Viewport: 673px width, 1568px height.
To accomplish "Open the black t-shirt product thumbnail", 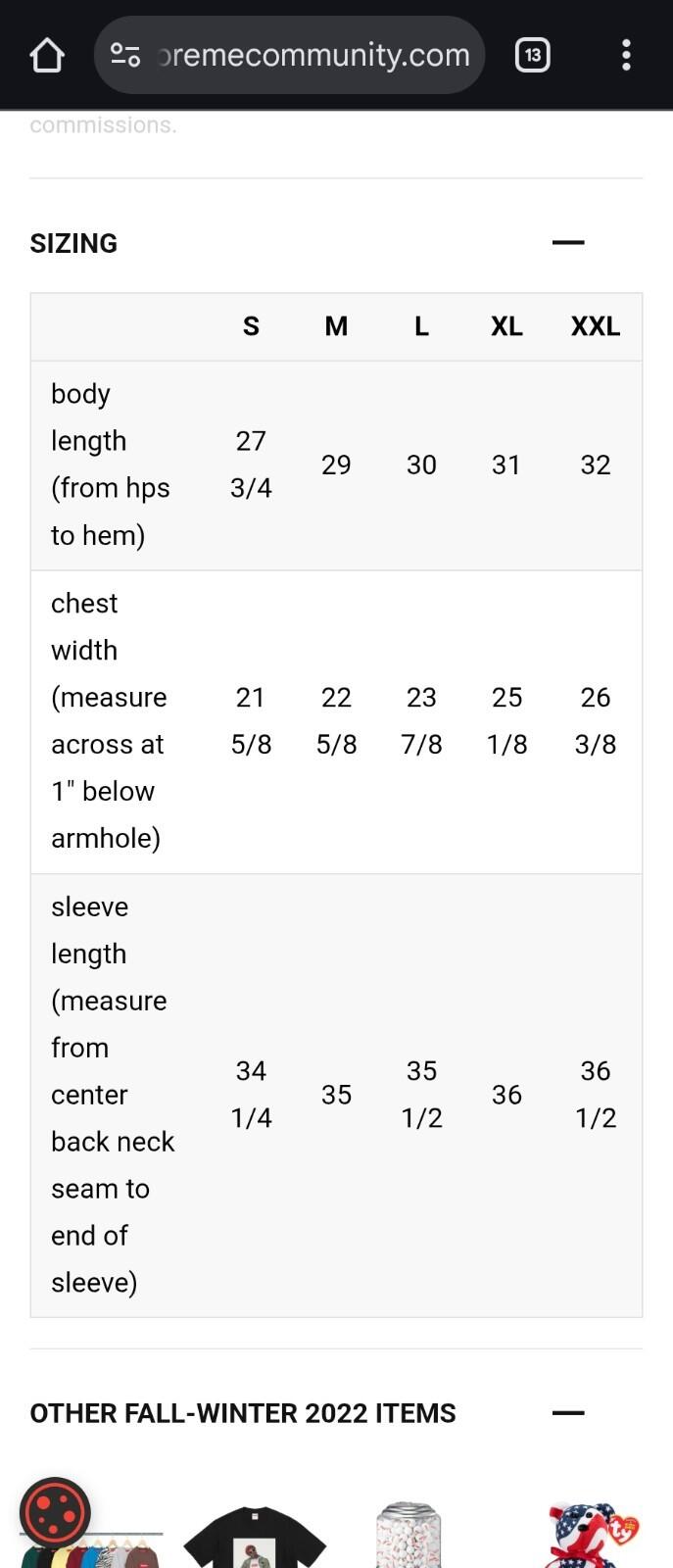I will point(255,1536).
